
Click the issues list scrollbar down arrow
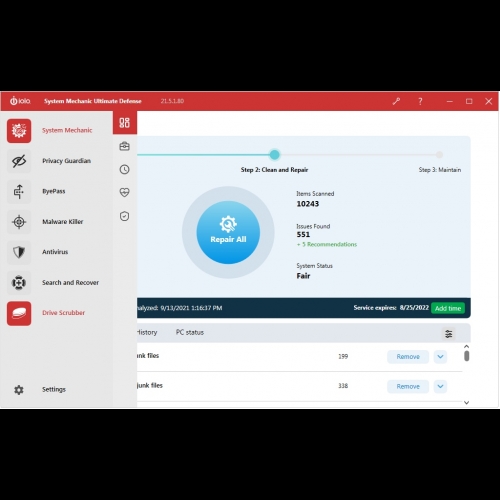[x=467, y=403]
